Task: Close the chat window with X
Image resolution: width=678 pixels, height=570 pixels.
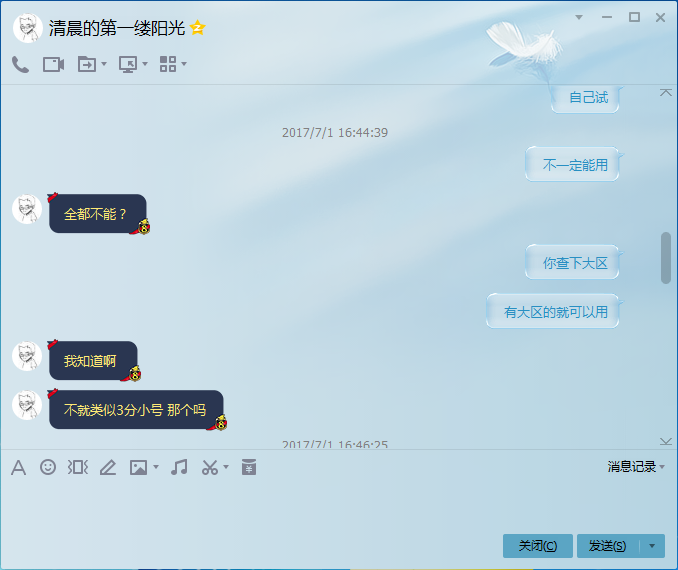Action: click(x=660, y=17)
